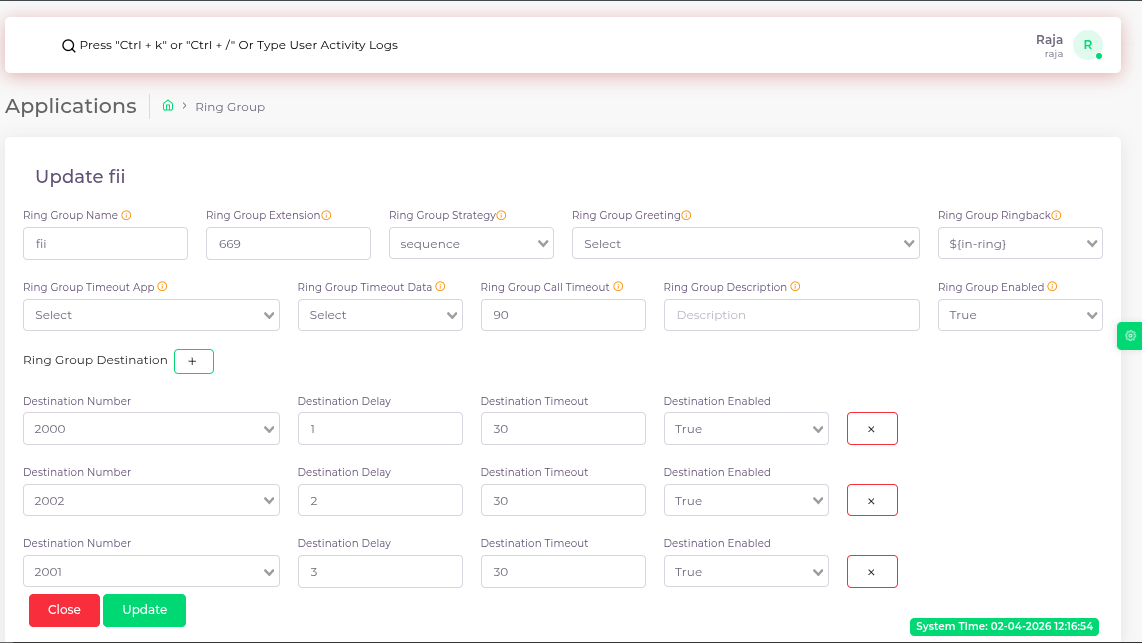Open the Ring Group Enabled dropdown

(1020, 315)
